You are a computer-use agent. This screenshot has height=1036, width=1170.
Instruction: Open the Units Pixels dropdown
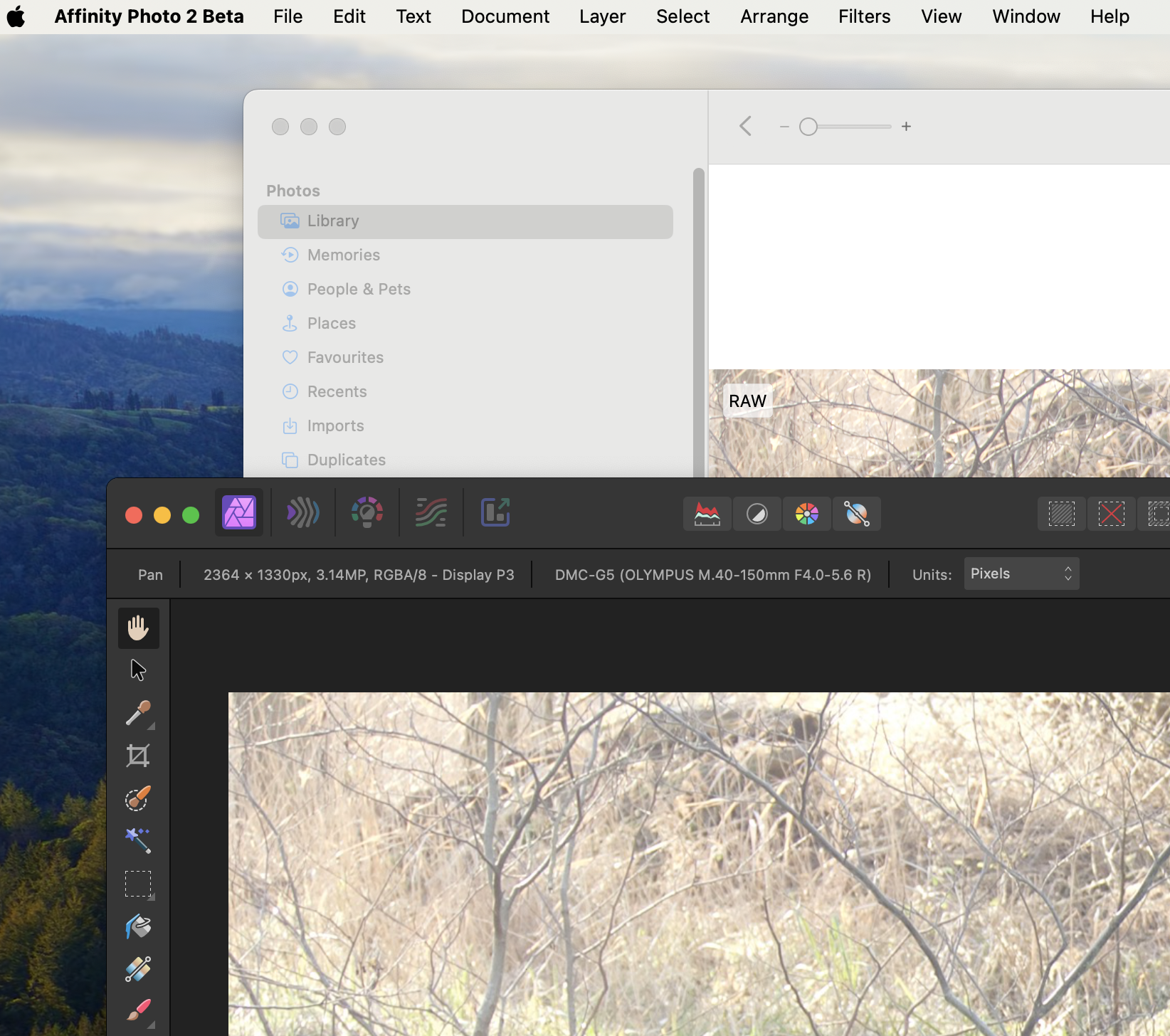[x=1021, y=573]
